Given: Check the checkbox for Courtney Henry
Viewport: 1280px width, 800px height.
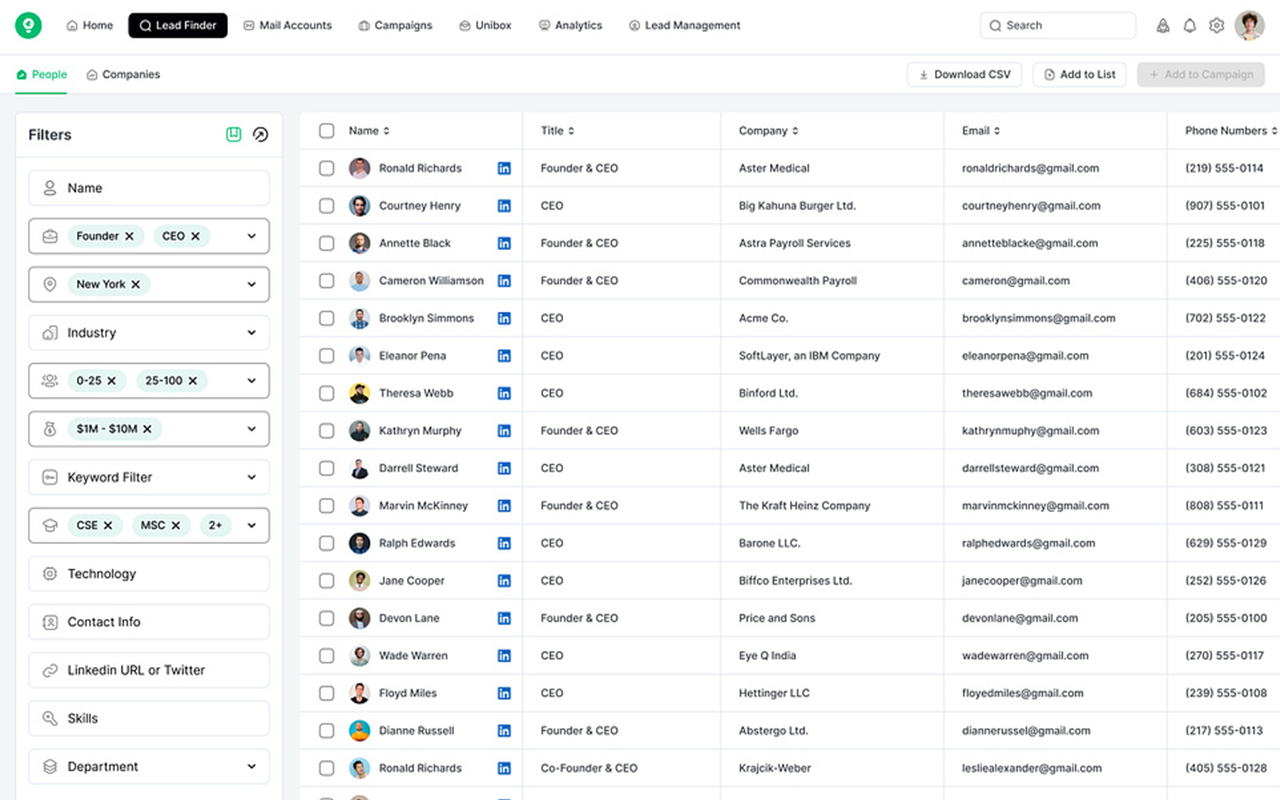Looking at the screenshot, I should click(x=326, y=205).
